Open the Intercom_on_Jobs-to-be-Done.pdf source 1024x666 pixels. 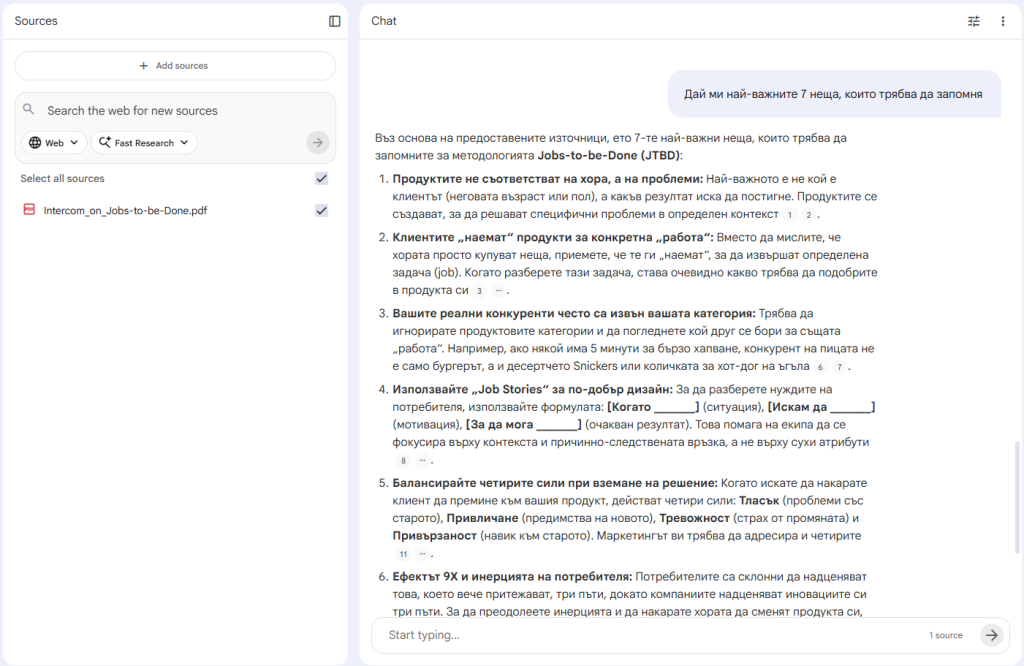pos(126,211)
